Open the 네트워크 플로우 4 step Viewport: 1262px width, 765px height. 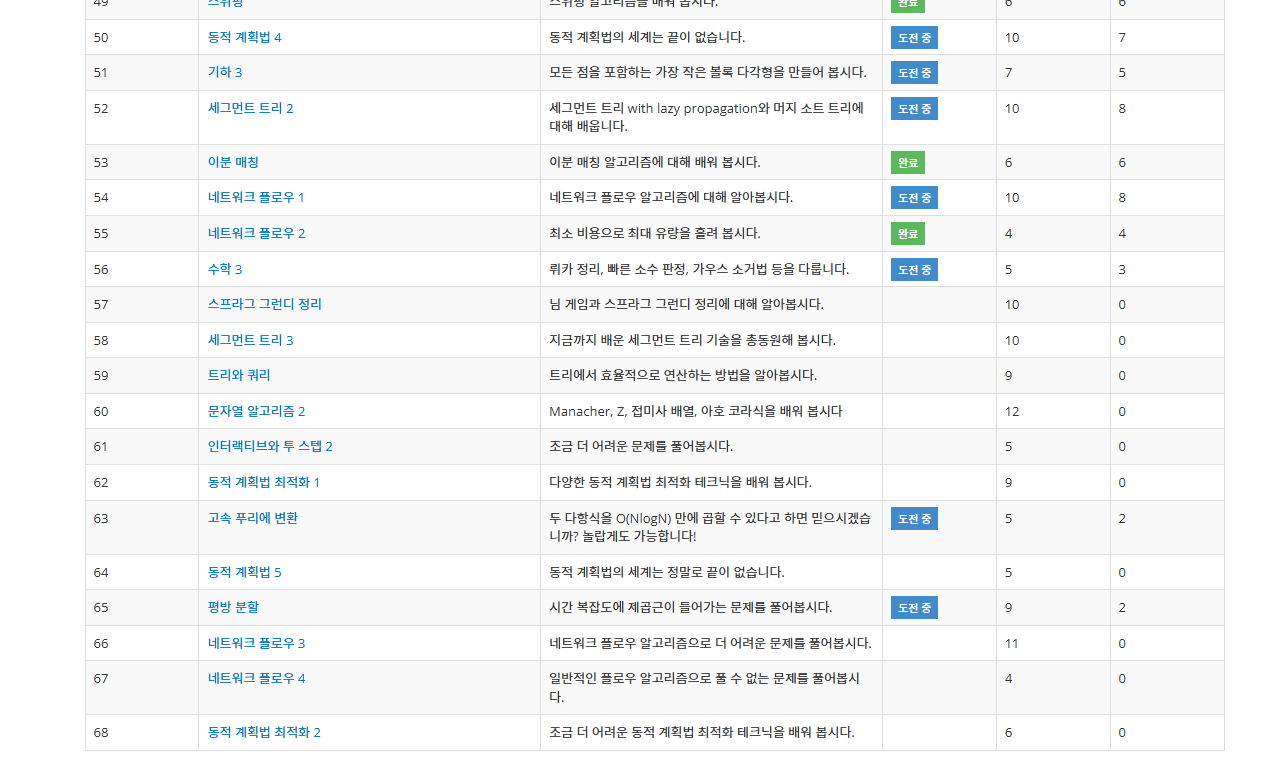(x=256, y=678)
